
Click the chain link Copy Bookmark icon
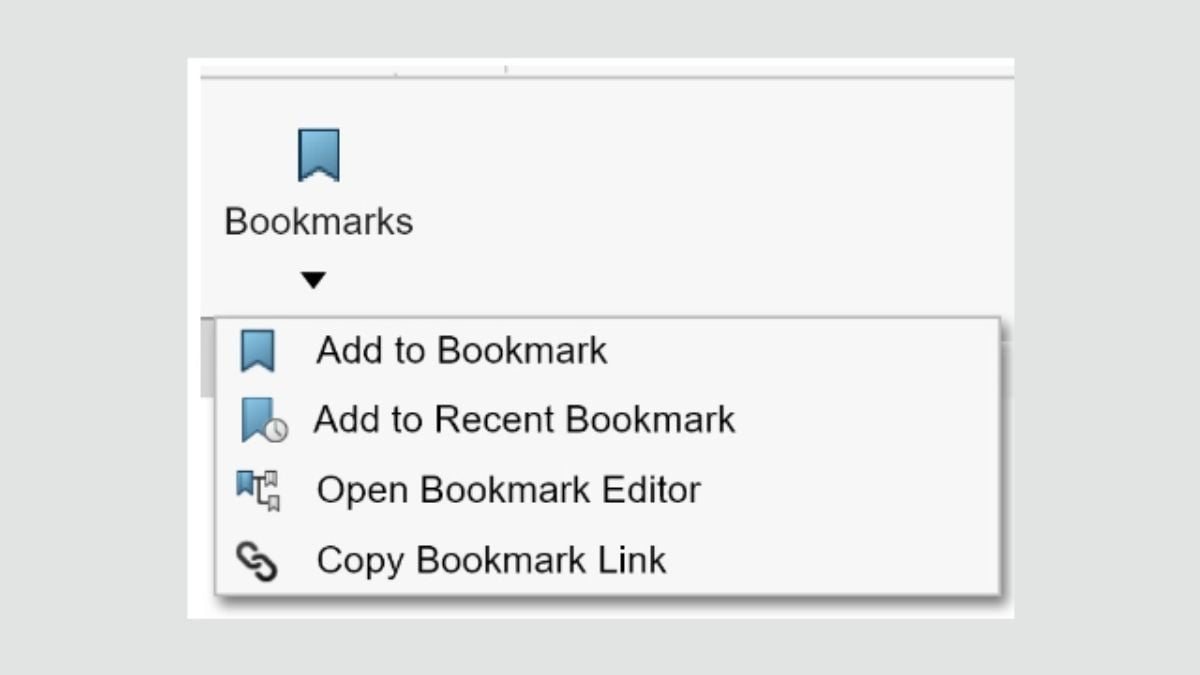tap(257, 560)
